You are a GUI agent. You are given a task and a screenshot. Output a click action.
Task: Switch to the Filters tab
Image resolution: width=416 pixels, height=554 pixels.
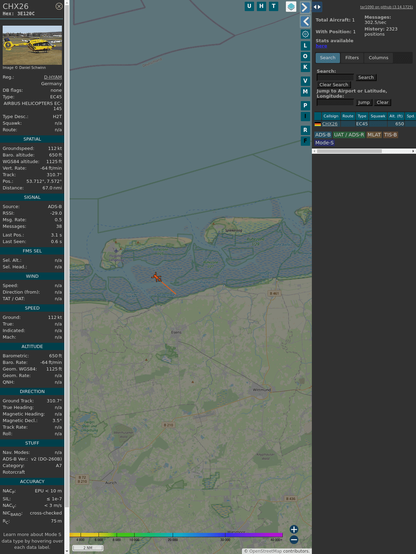tap(352, 58)
